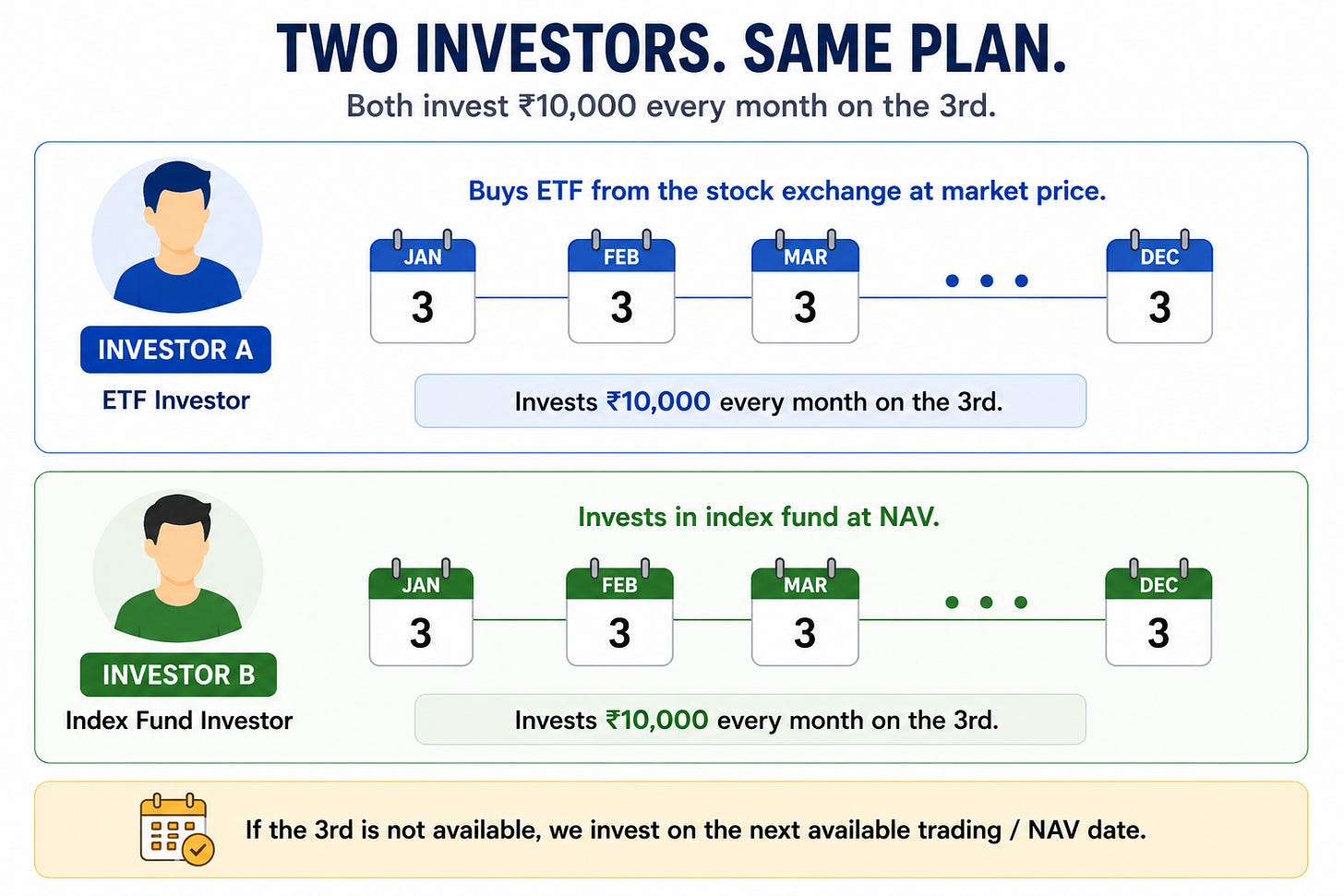Select the blue MAR 3 calendar icon
1344x896 pixels.
point(805,287)
